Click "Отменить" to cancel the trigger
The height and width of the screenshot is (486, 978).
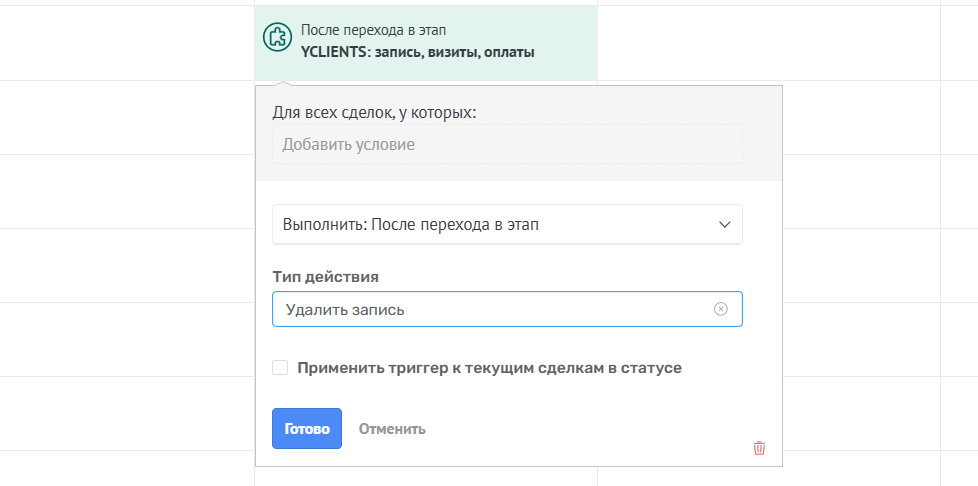tap(392, 429)
